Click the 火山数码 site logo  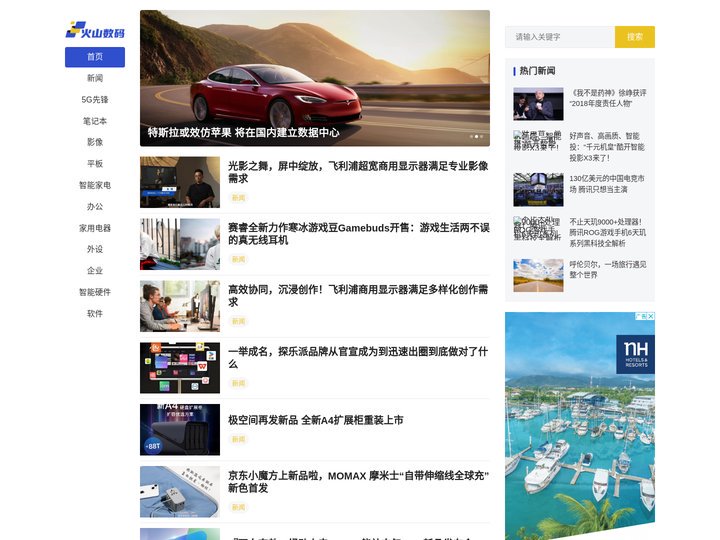tap(95, 30)
